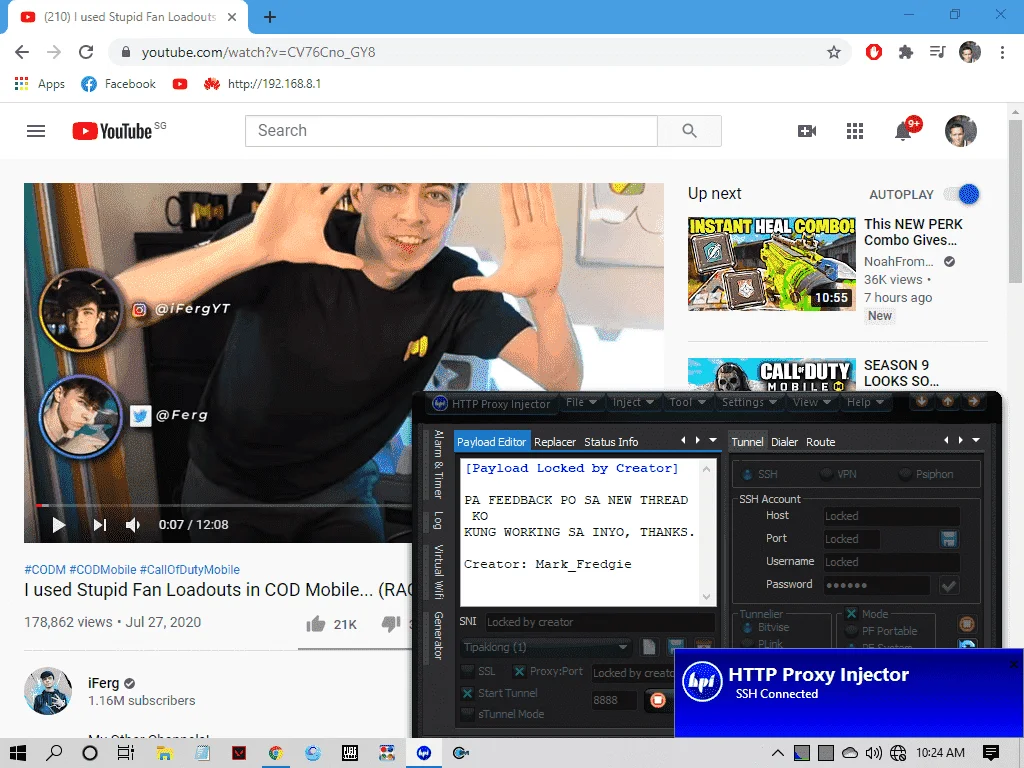Click the orange round icon beside Mode
1024x768 pixels.
tap(967, 624)
